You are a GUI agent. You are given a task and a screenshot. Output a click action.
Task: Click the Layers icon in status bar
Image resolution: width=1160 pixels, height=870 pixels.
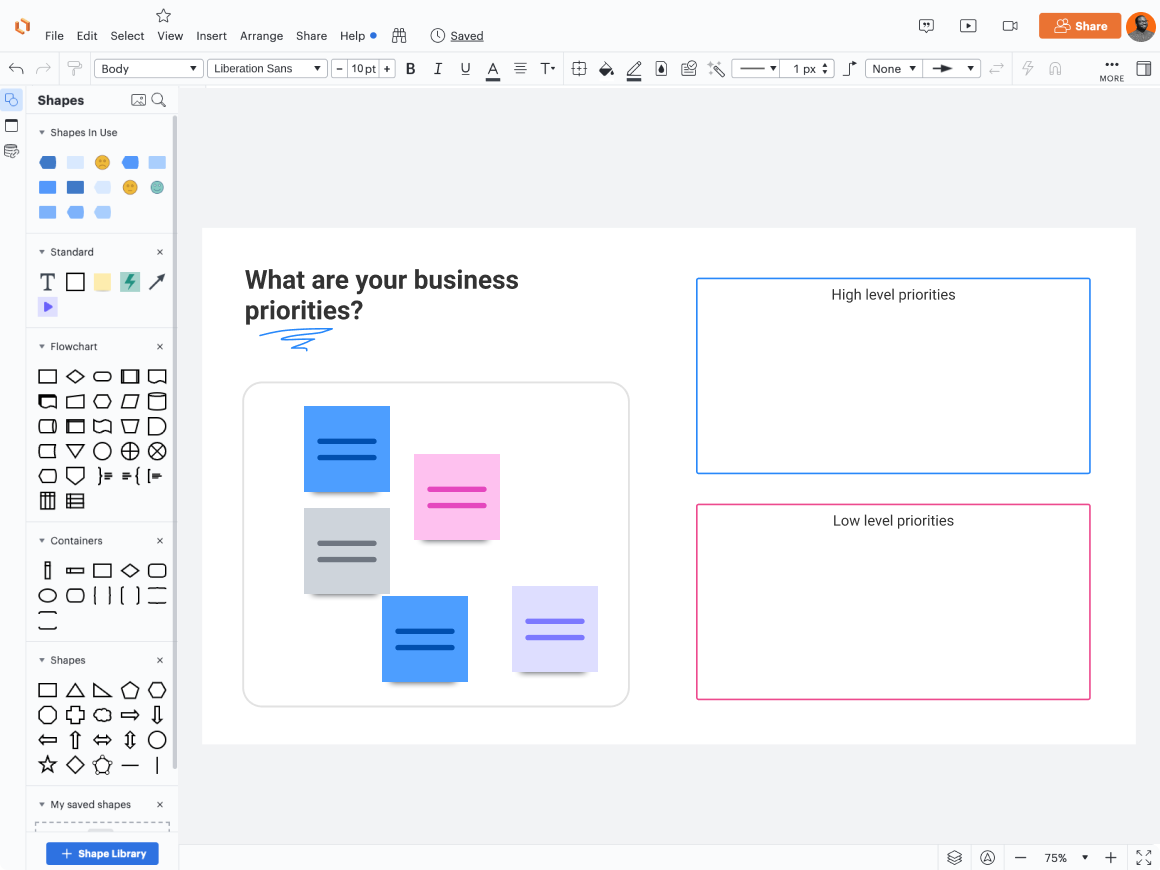[955, 858]
